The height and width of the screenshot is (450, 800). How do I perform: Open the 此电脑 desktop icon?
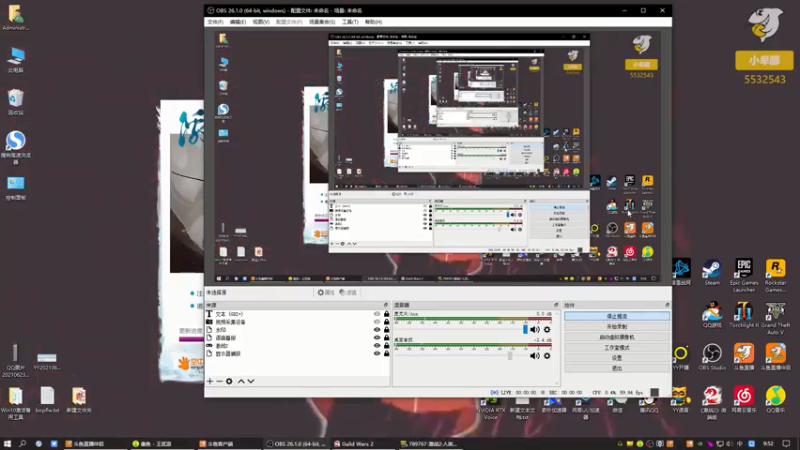(16, 60)
